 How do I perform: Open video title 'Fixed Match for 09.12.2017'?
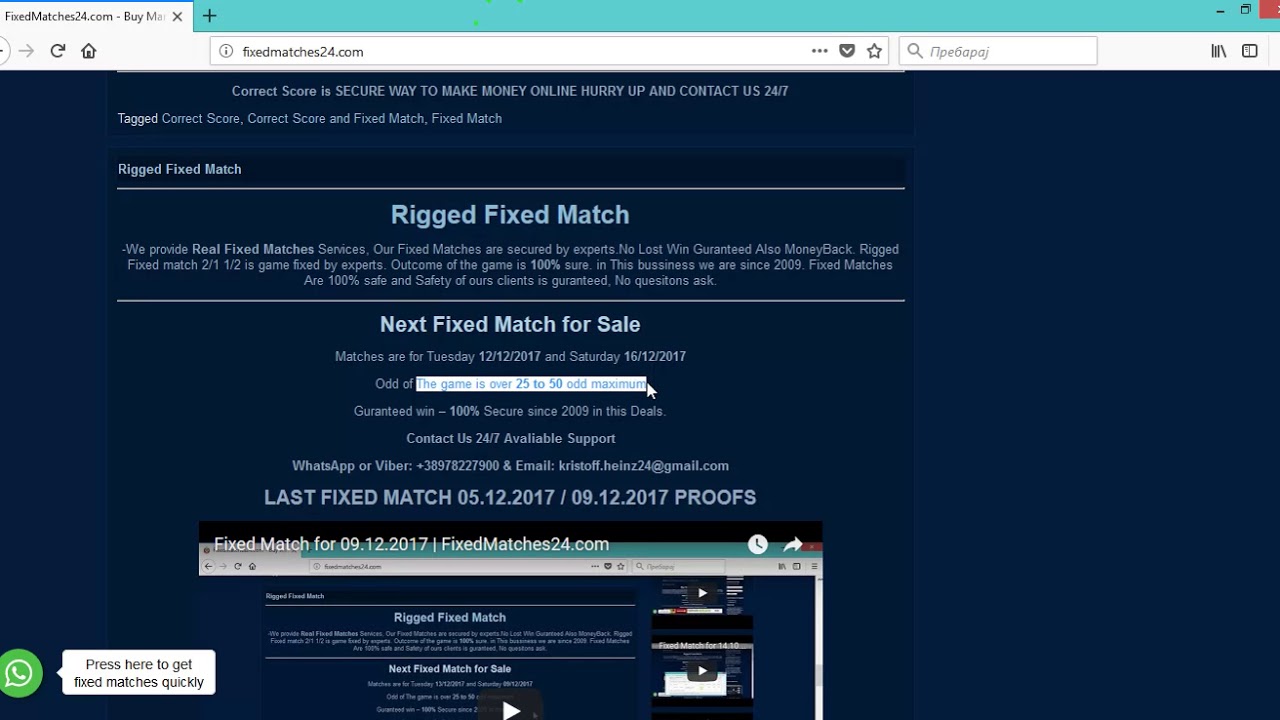point(411,544)
